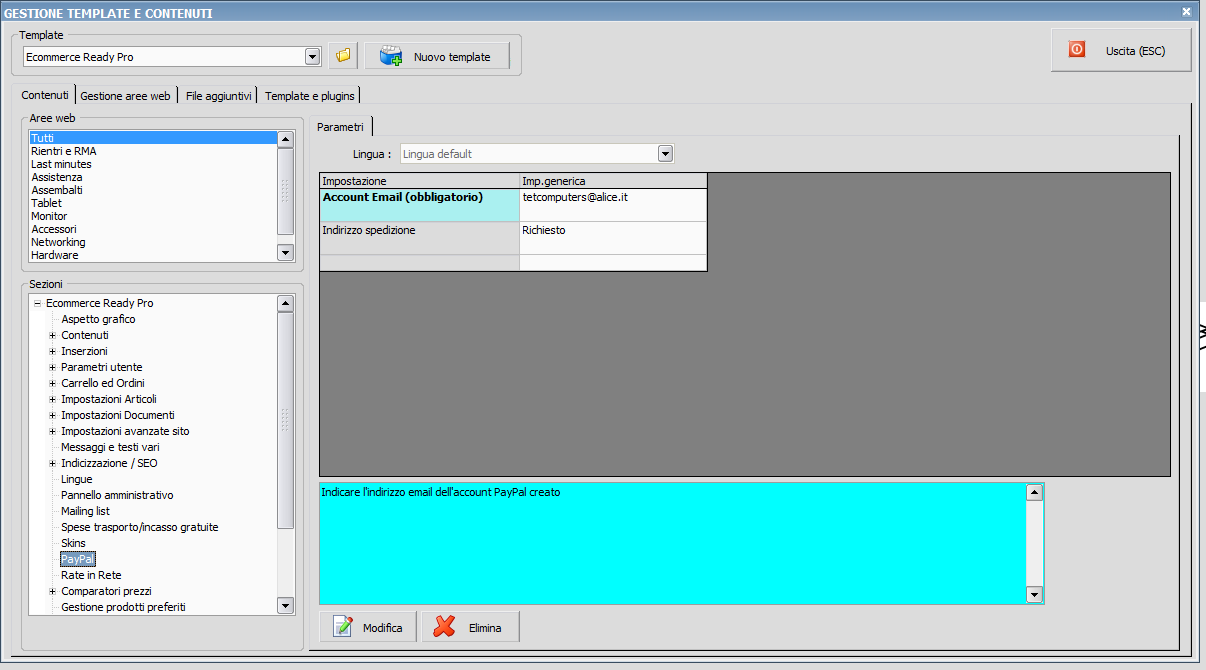Select the Rate in Rete section

coord(91,575)
